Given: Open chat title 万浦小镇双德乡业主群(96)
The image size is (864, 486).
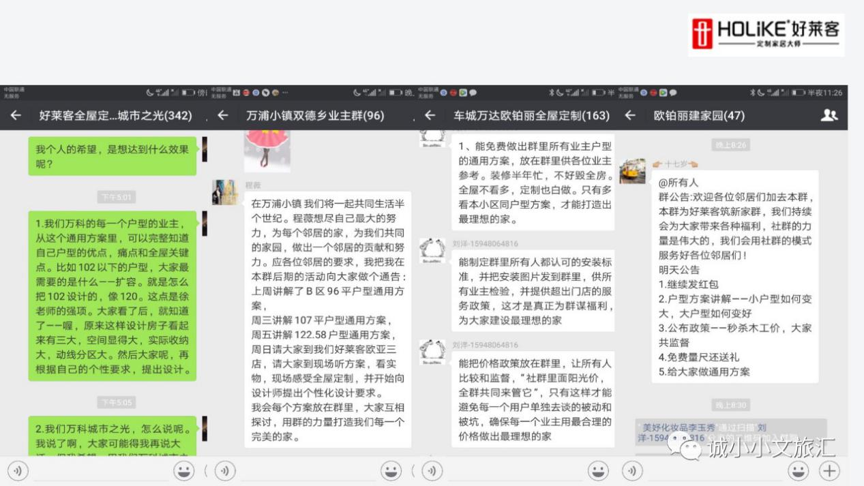Looking at the screenshot, I should [x=315, y=116].
